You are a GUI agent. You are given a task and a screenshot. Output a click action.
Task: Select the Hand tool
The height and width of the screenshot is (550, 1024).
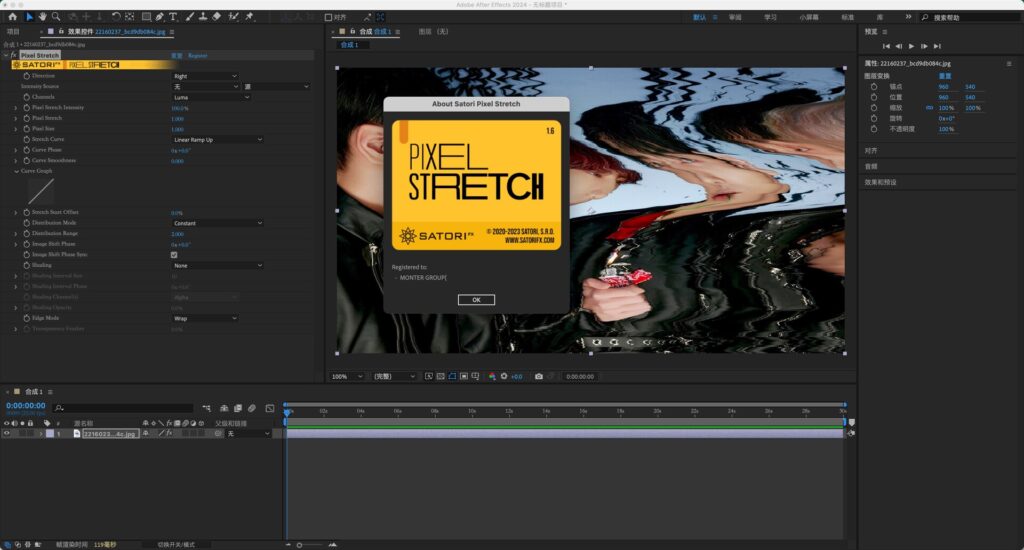click(42, 17)
